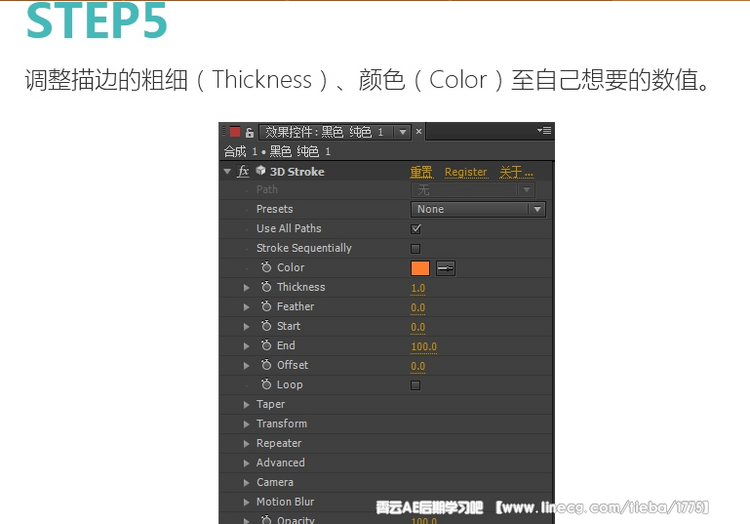Toggle the fx switch for 3D Stroke

pyautogui.click(x=243, y=171)
